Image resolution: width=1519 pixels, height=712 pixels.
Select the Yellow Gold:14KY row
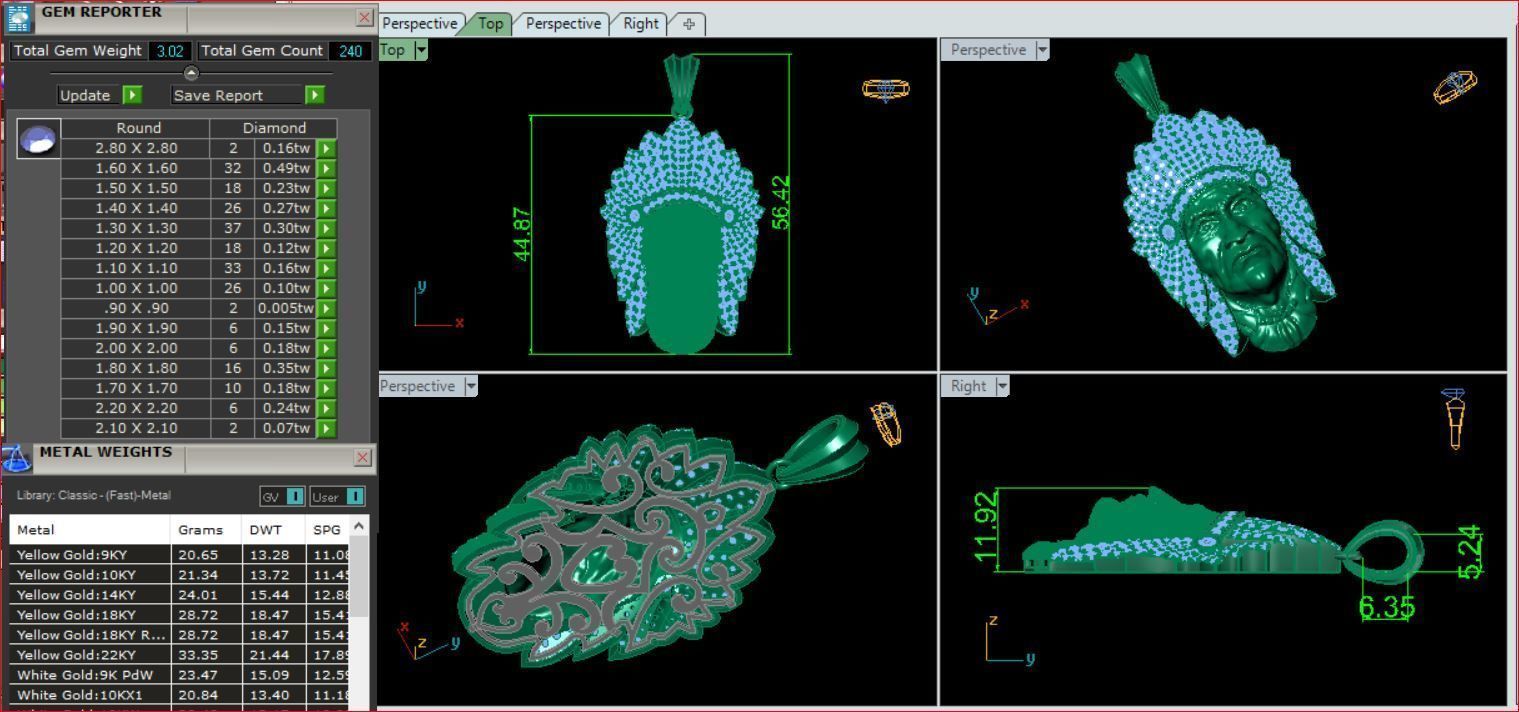tap(180, 595)
